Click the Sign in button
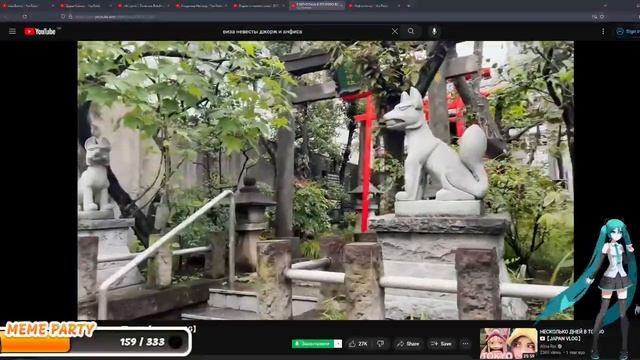The image size is (640, 360). 628,31
